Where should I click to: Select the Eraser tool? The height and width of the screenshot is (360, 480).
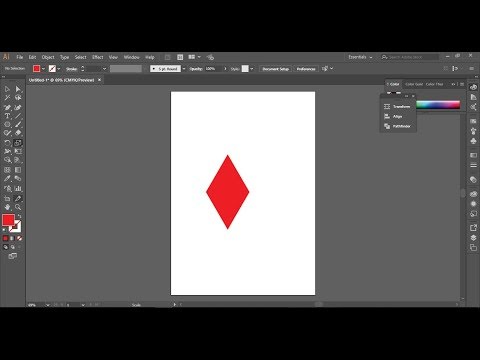click(x=18, y=133)
